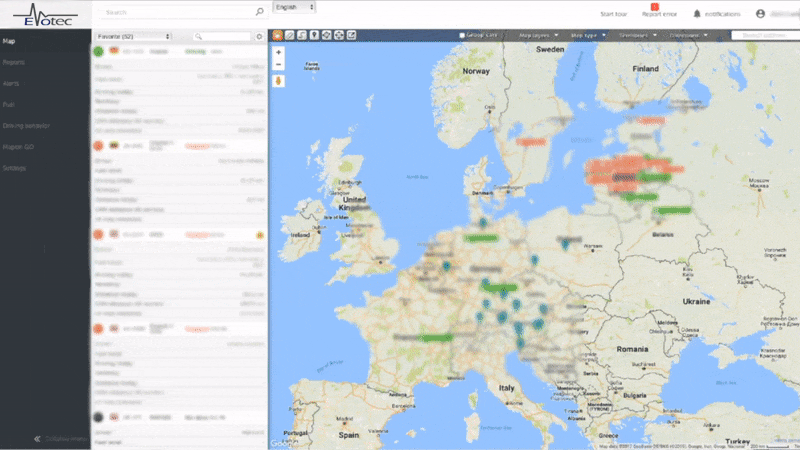The height and width of the screenshot is (450, 800).
Task: Open the Map type dropdown
Action: pos(588,35)
